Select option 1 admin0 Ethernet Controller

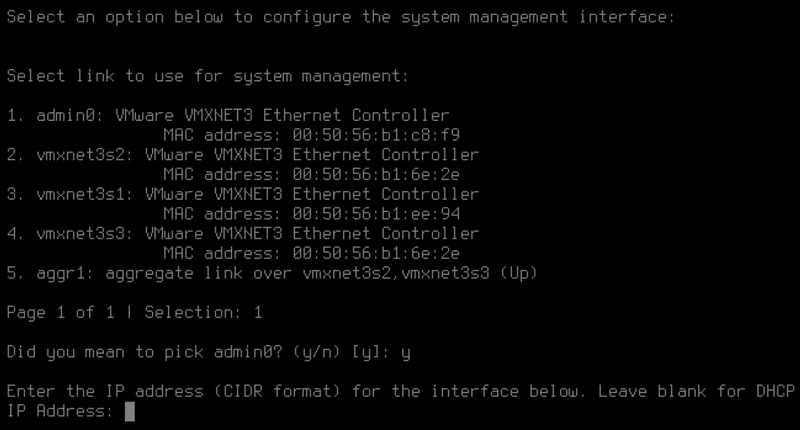pos(228,116)
